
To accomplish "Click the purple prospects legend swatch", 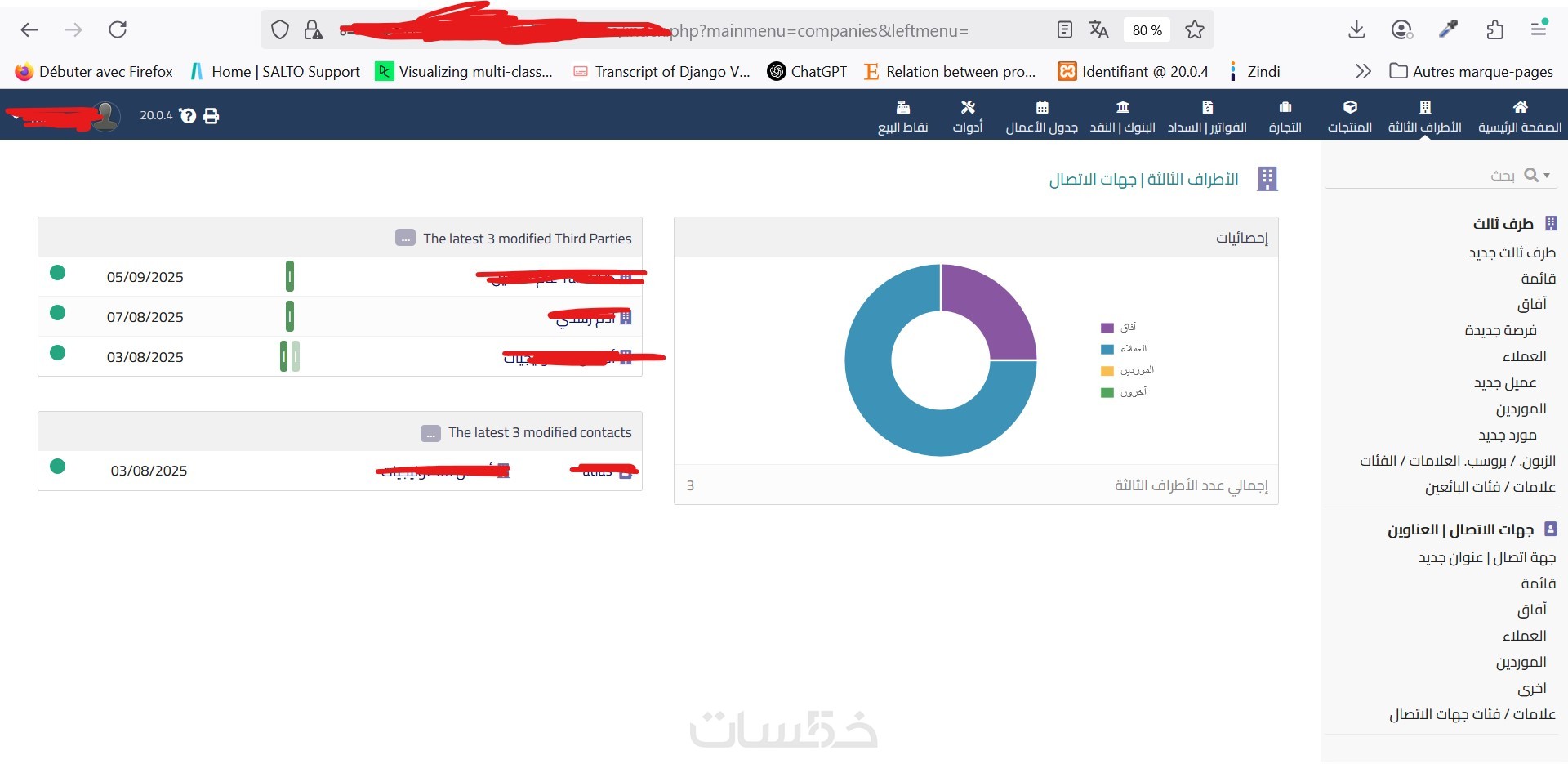I will coord(1107,328).
